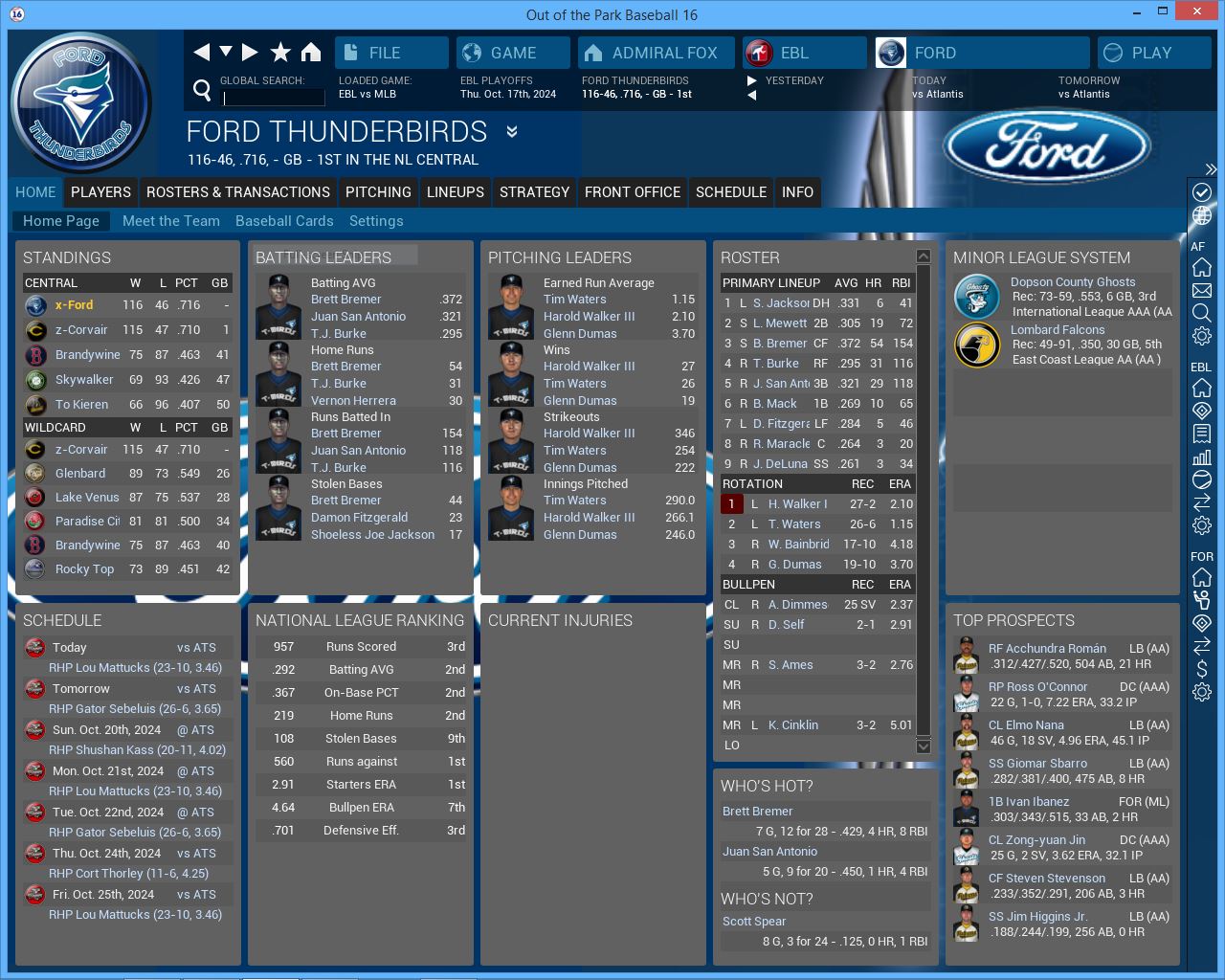Open the STRATEGY tab
Viewport: 1225px width, 980px height.
[534, 192]
